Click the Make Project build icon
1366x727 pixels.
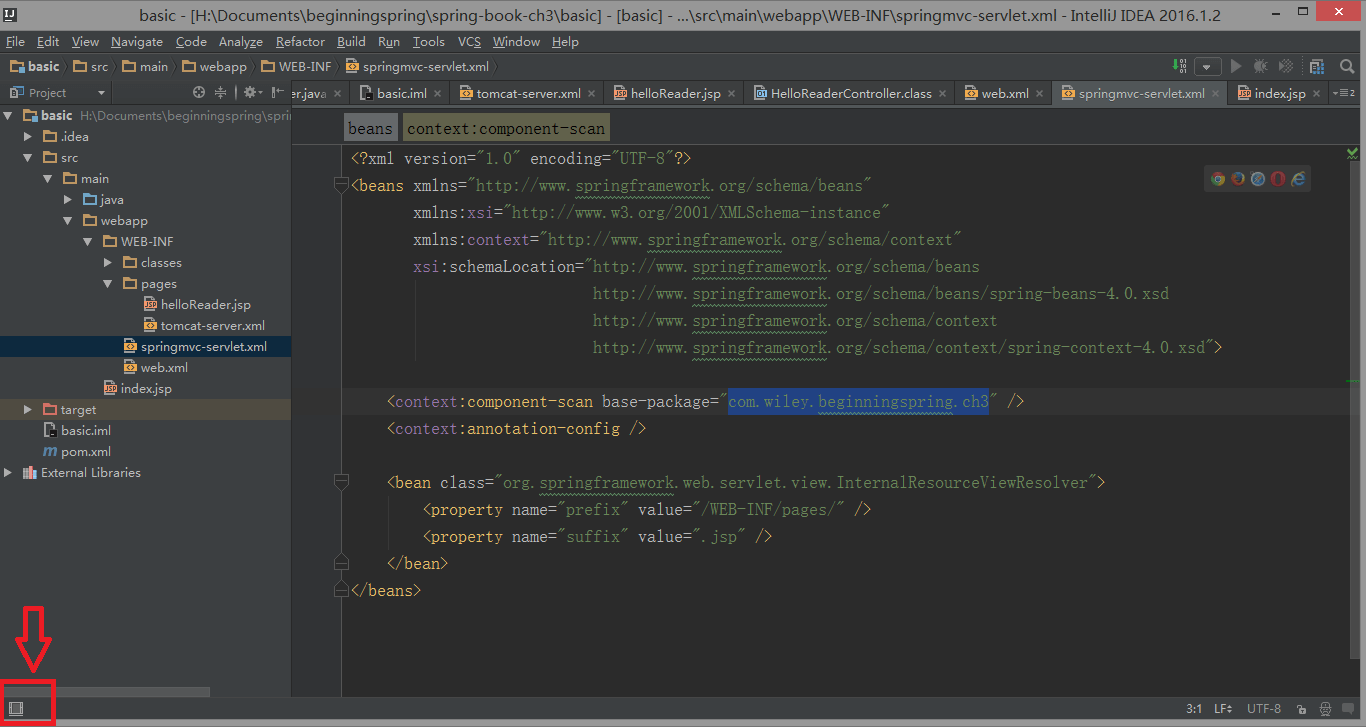[1181, 66]
